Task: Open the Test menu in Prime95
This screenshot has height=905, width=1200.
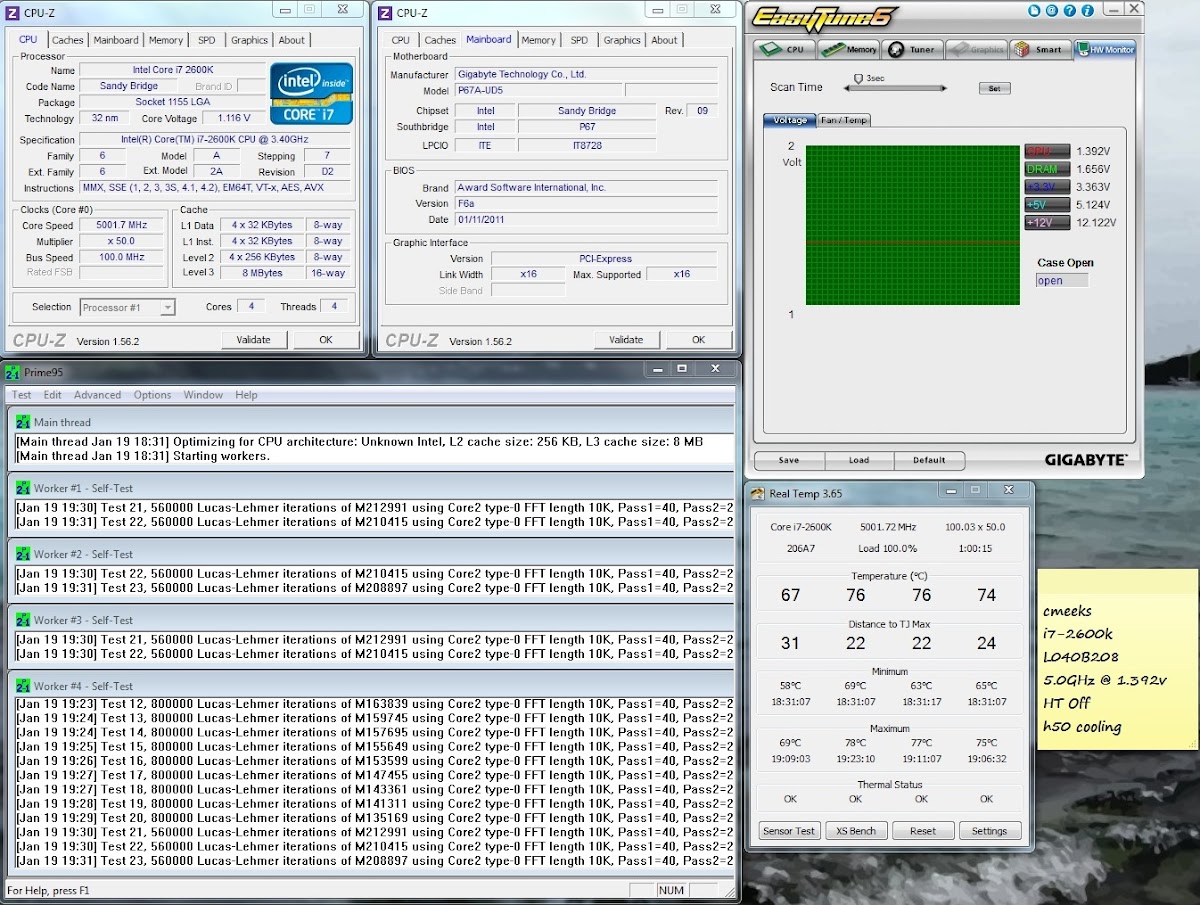Action: click(x=21, y=395)
